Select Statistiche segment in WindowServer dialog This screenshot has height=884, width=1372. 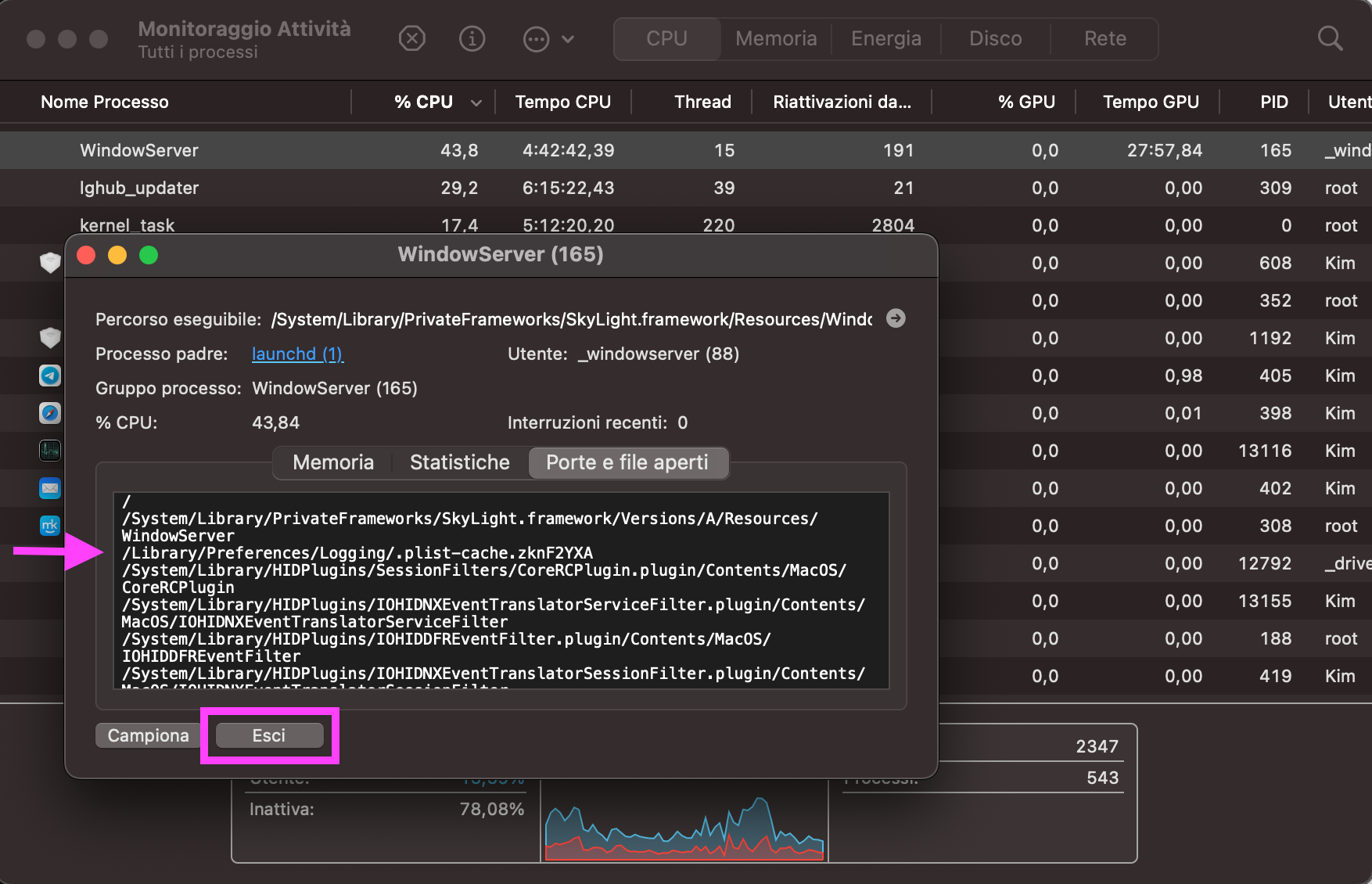coord(459,462)
